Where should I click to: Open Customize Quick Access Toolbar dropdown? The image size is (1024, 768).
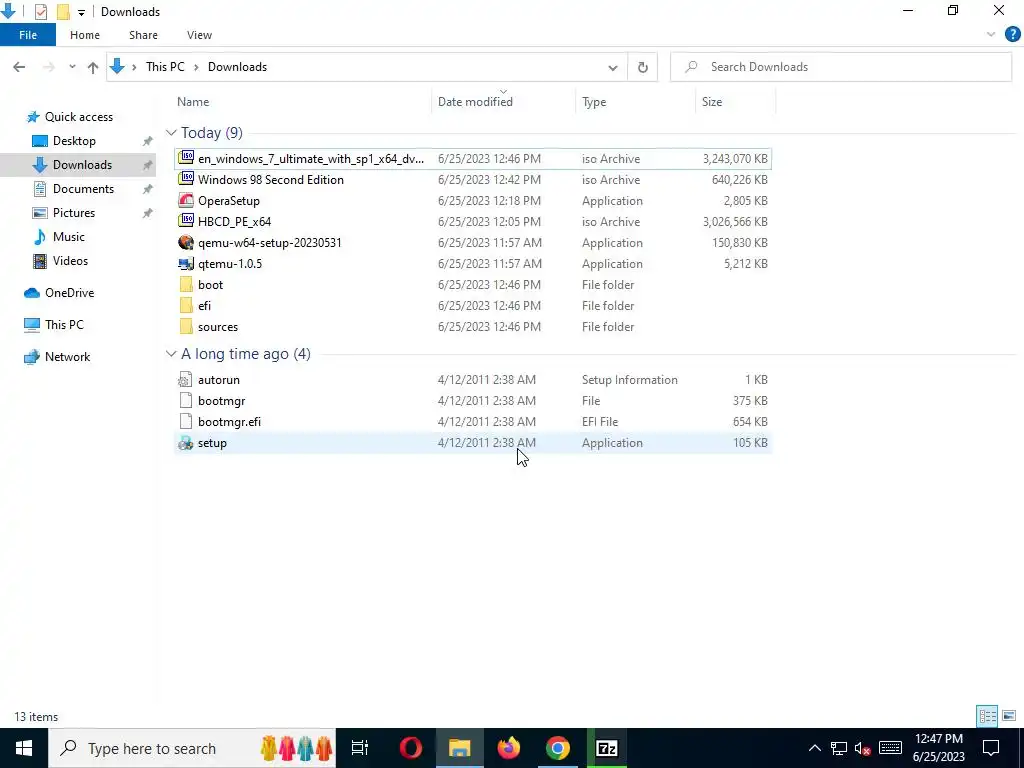pyautogui.click(x=81, y=12)
